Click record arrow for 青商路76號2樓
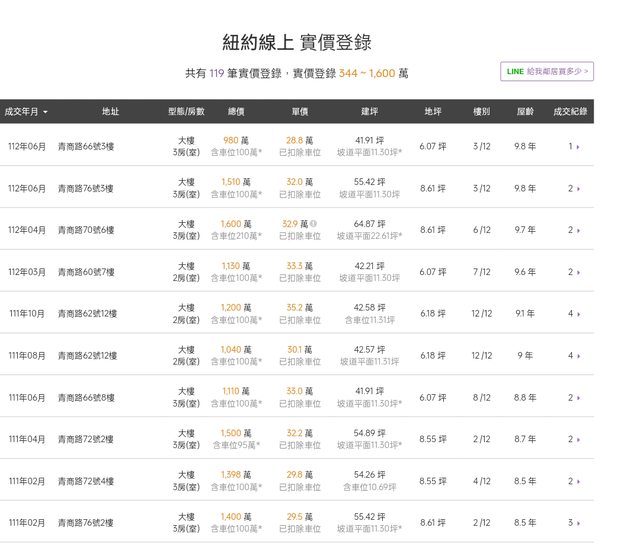The height and width of the screenshot is (550, 640). (577, 523)
